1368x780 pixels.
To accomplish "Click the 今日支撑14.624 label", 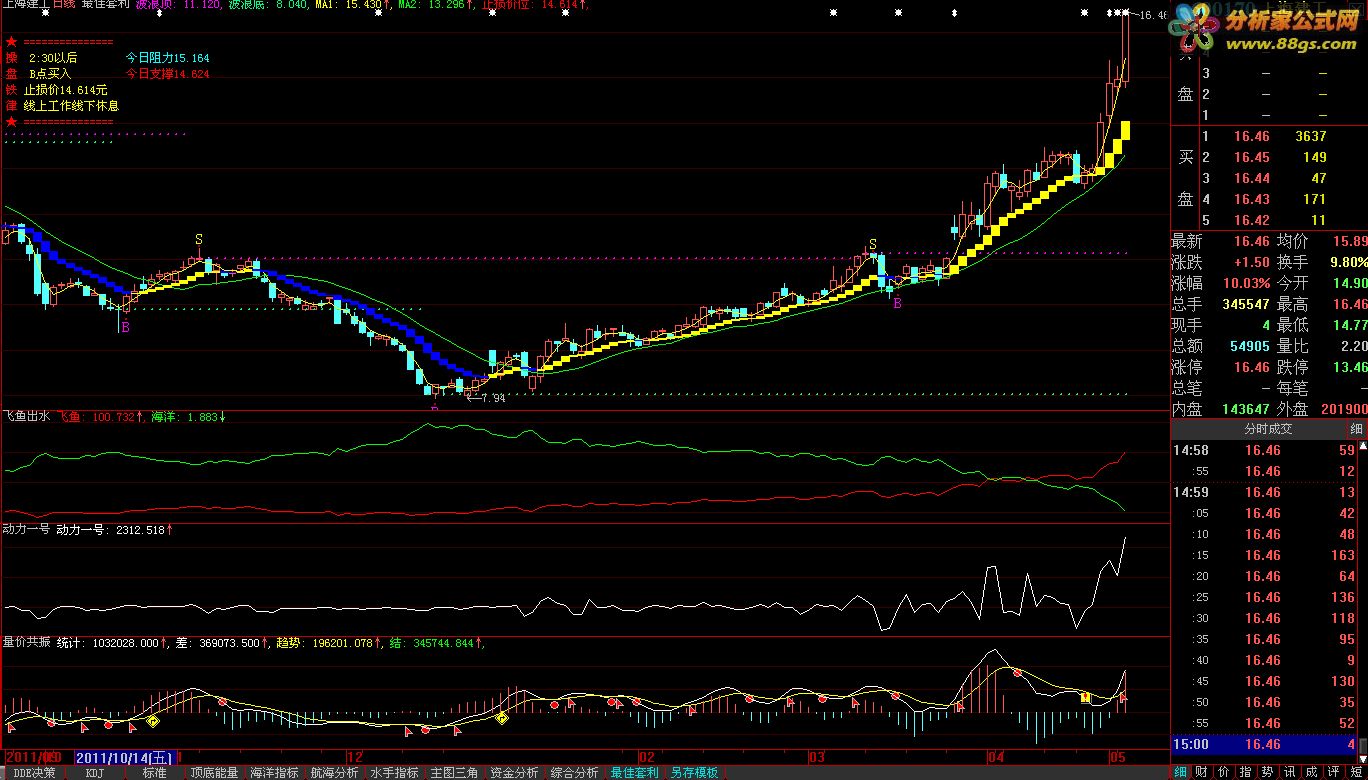I will tap(168, 73).
